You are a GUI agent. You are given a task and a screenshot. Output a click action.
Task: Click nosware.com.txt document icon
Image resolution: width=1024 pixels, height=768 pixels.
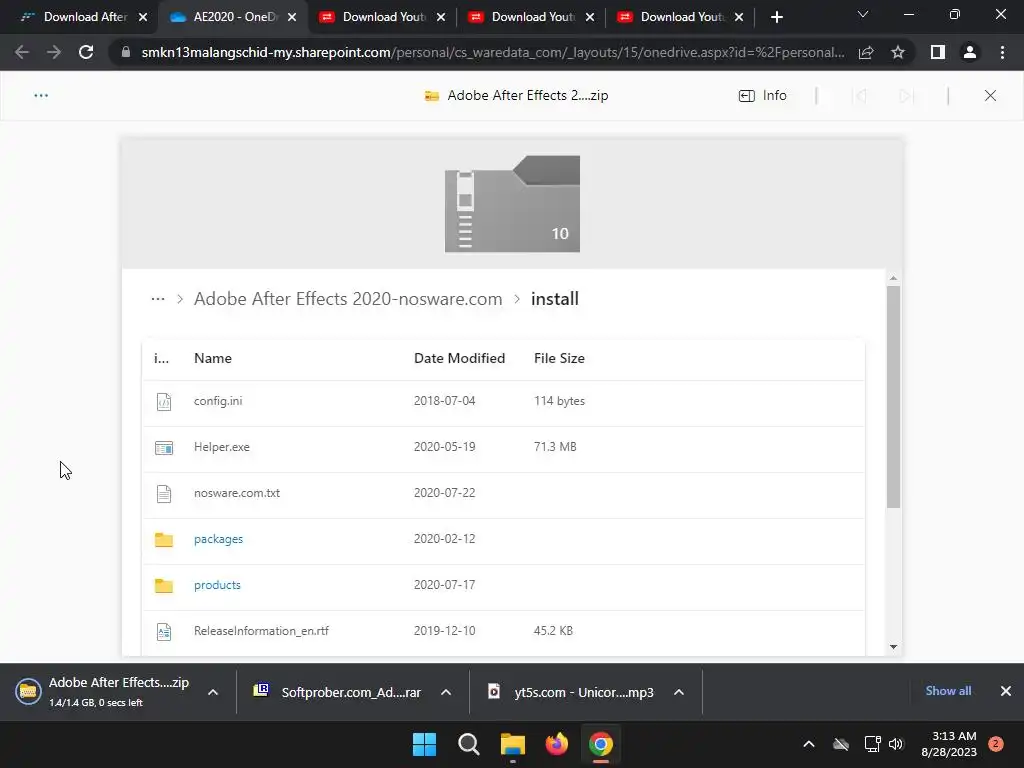point(164,493)
